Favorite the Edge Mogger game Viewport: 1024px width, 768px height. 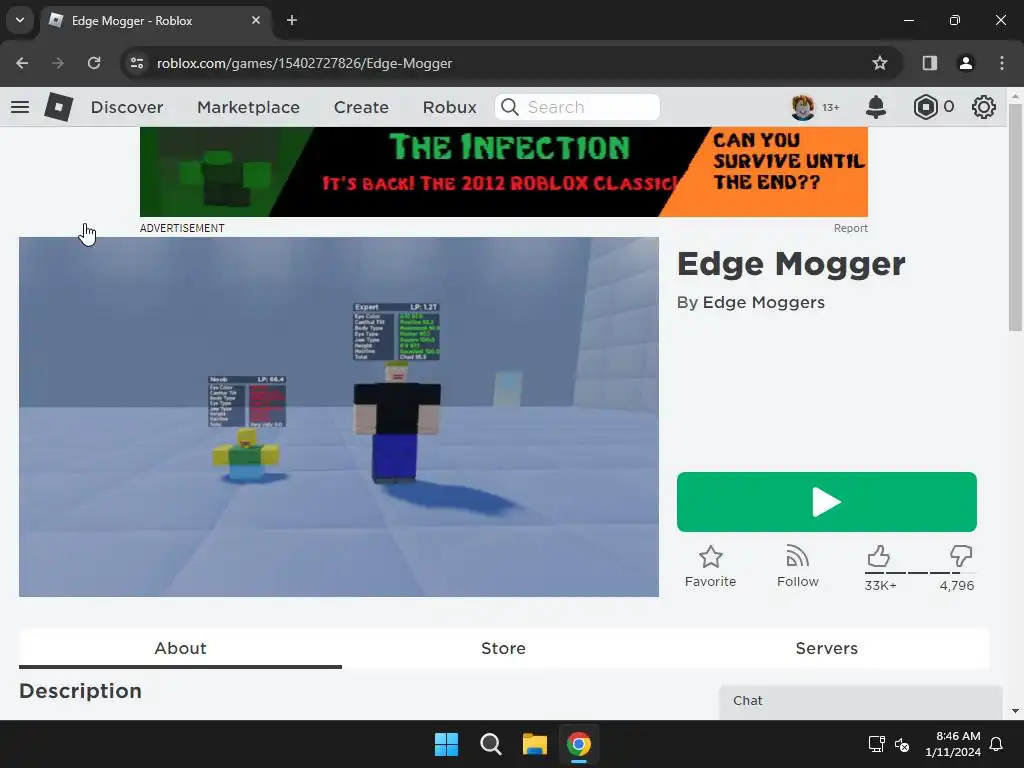tap(710, 566)
